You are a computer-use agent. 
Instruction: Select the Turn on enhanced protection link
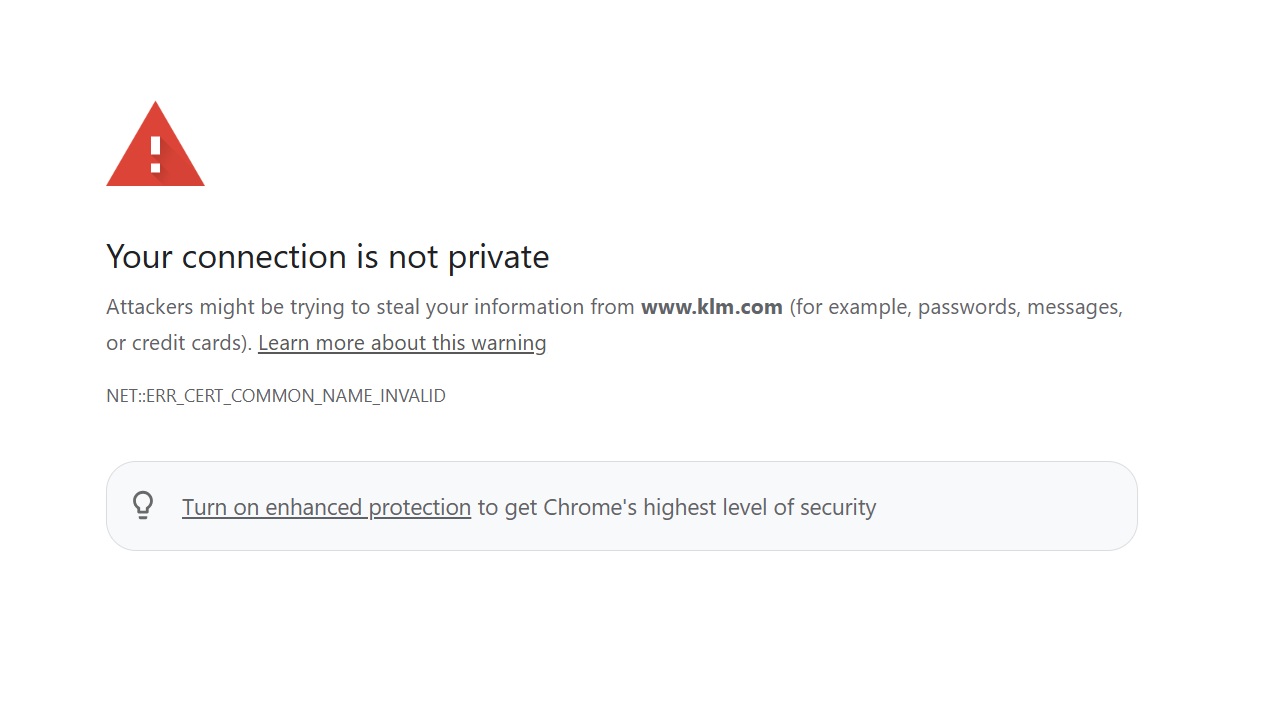point(326,507)
